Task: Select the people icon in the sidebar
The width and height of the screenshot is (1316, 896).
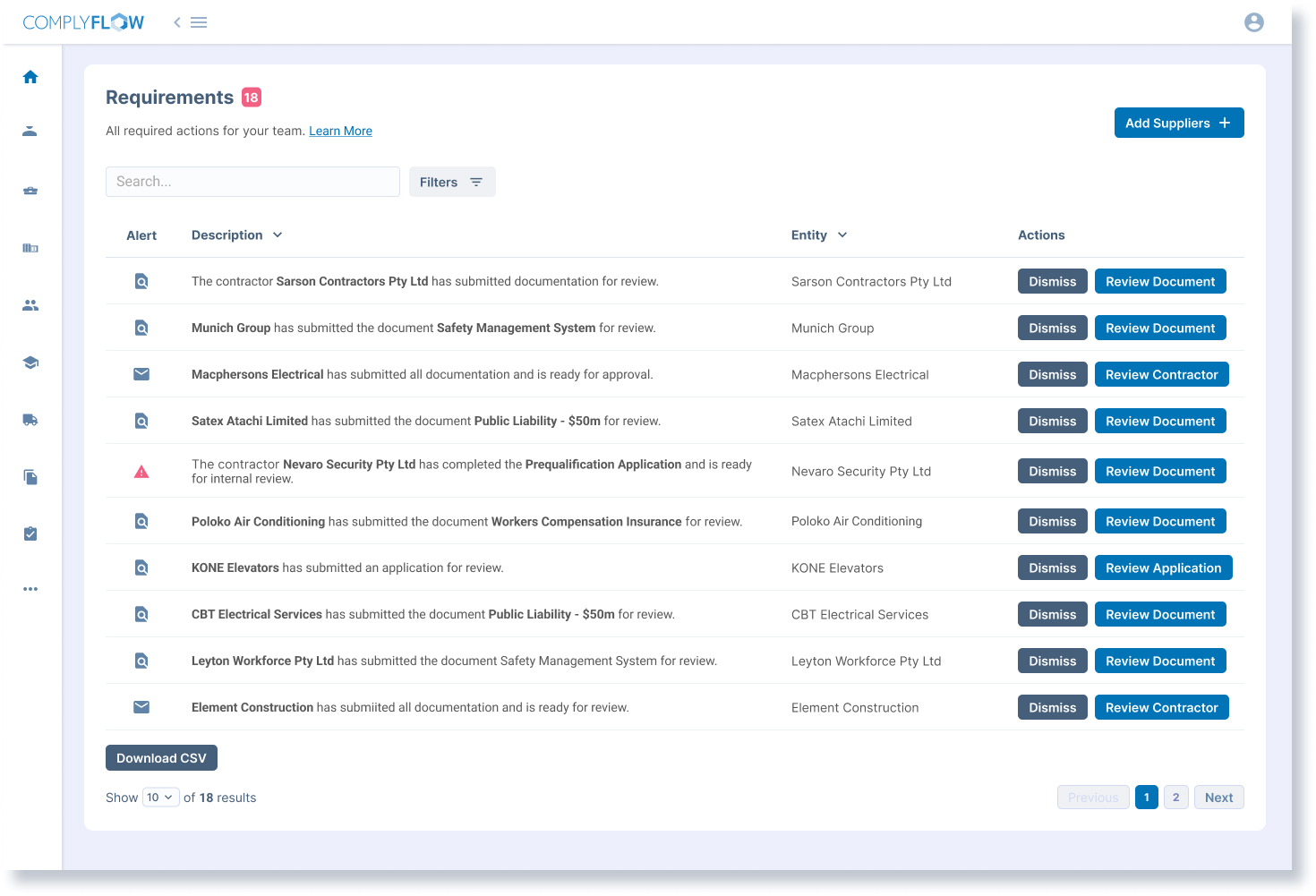Action: coord(30,305)
